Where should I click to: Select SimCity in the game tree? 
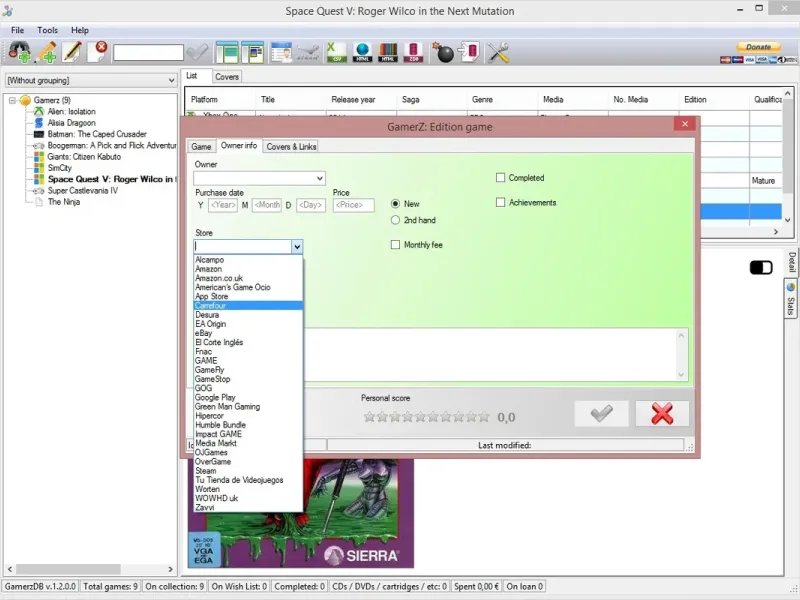(x=60, y=168)
